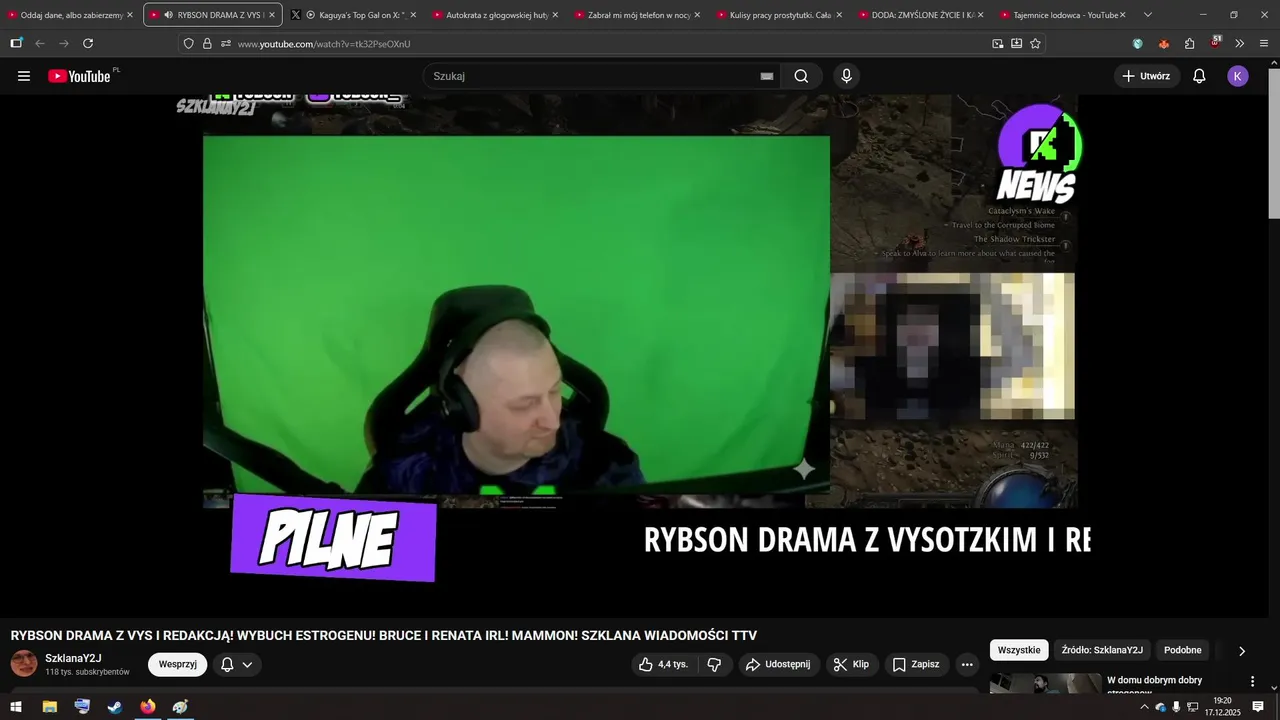Click Udostępnij to share video
The image size is (1280, 720).
pyautogui.click(x=779, y=664)
